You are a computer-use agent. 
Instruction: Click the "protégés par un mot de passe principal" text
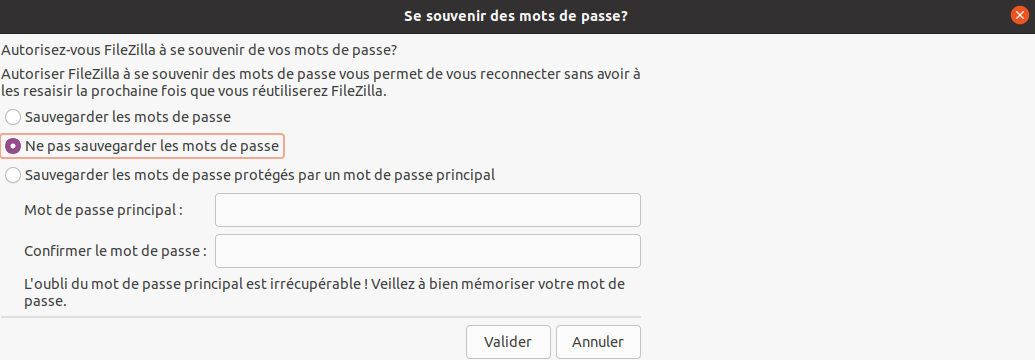pyautogui.click(x=362, y=176)
